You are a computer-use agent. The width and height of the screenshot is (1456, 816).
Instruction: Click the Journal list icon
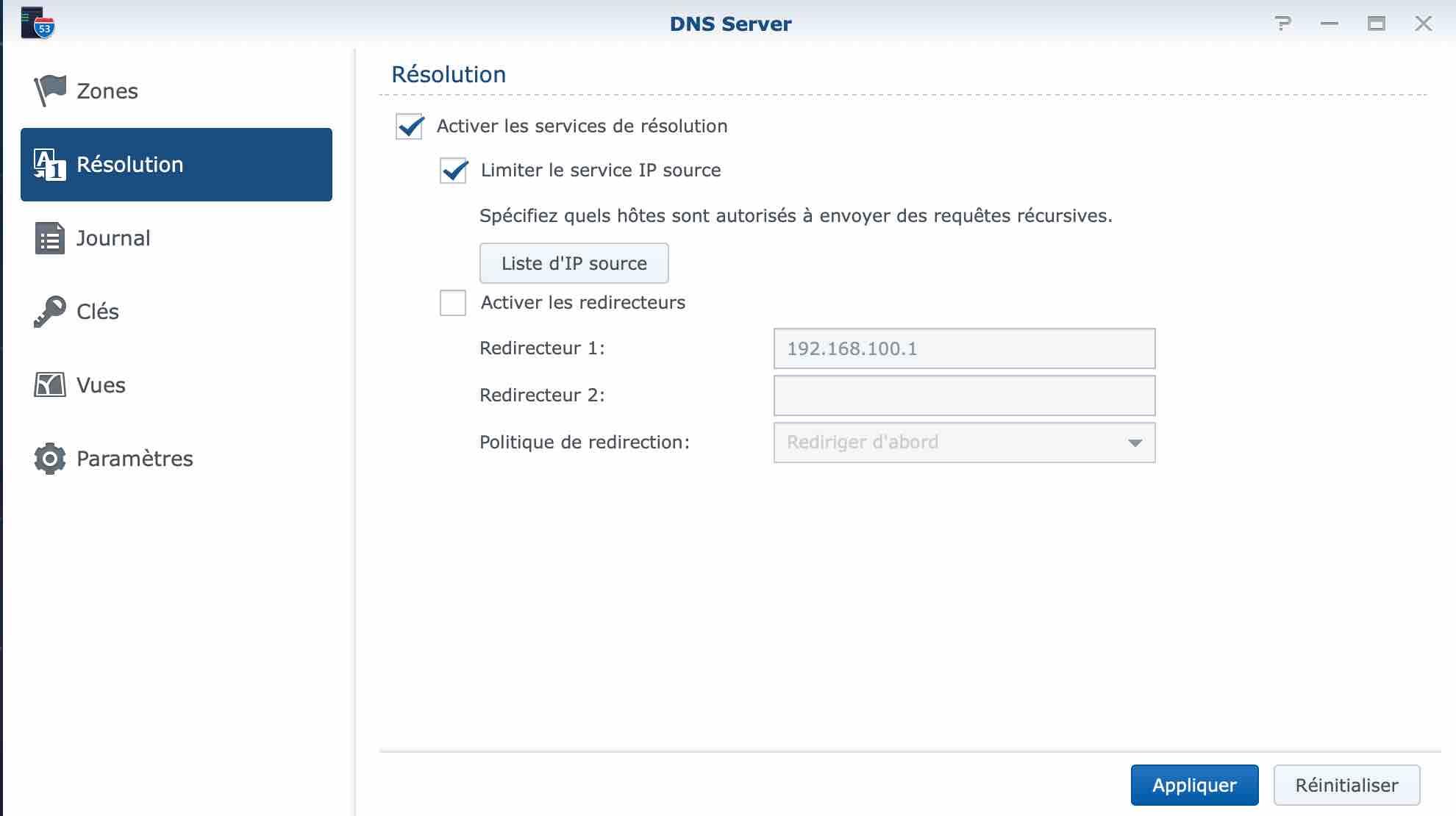[x=50, y=238]
